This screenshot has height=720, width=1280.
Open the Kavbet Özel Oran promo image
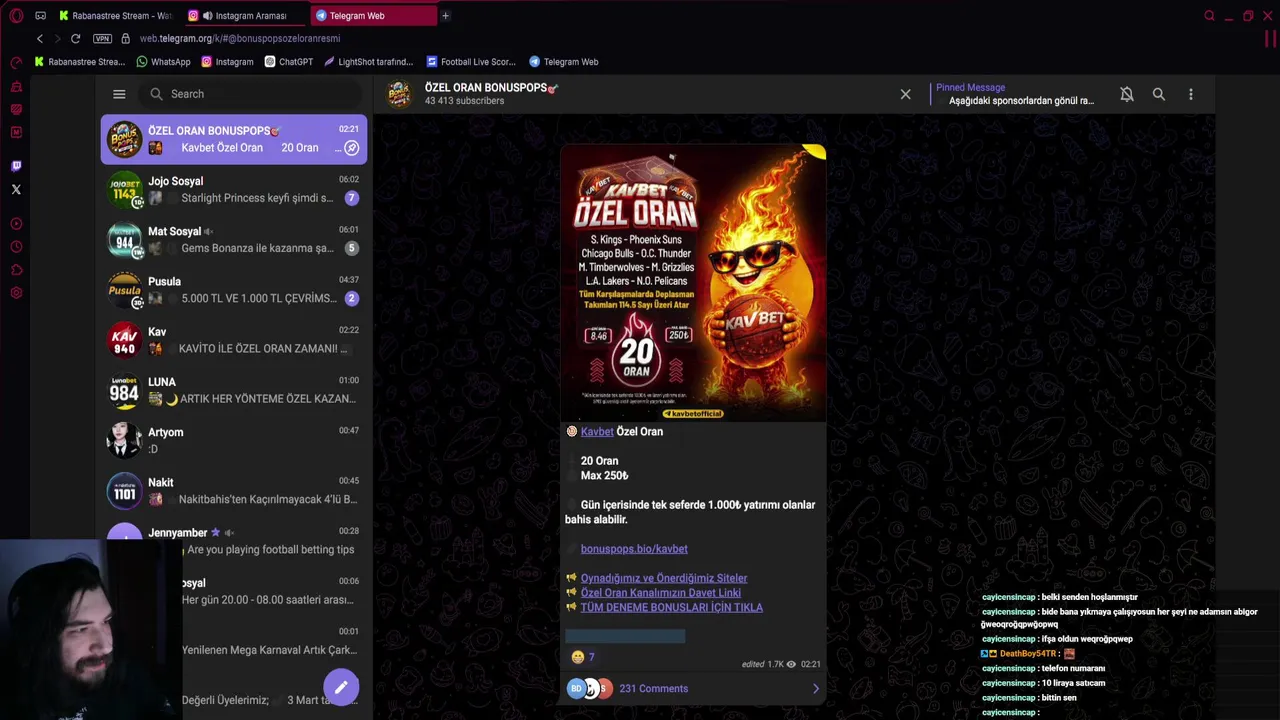693,283
